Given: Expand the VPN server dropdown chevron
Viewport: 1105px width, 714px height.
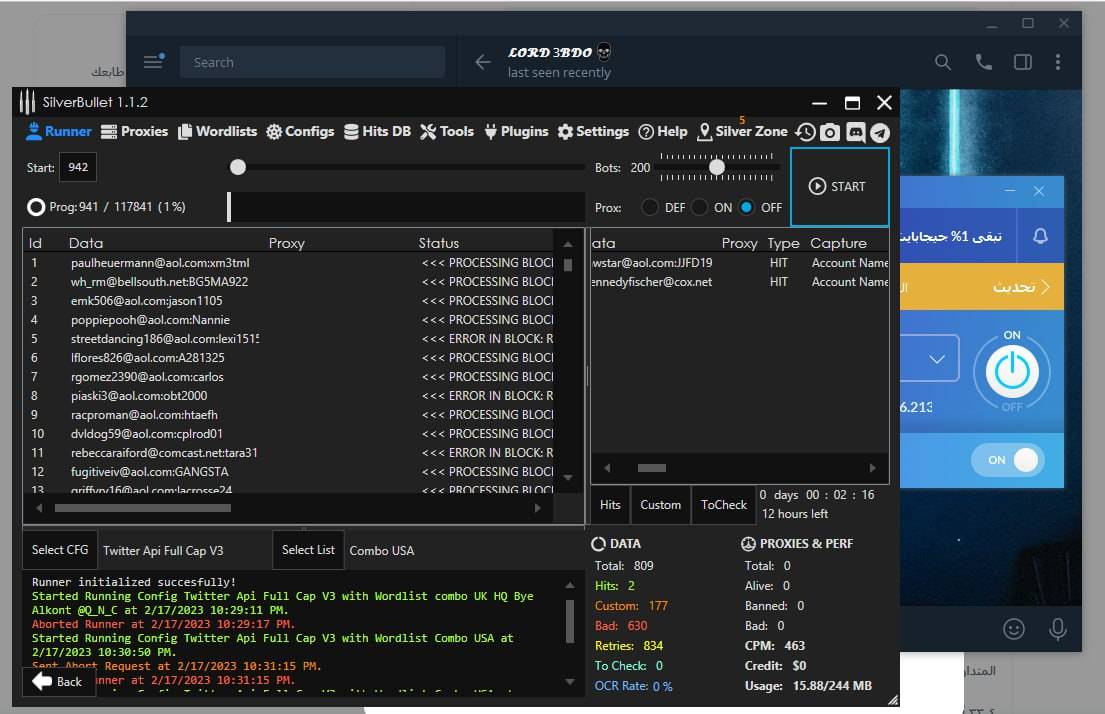Looking at the screenshot, I should pos(937,359).
